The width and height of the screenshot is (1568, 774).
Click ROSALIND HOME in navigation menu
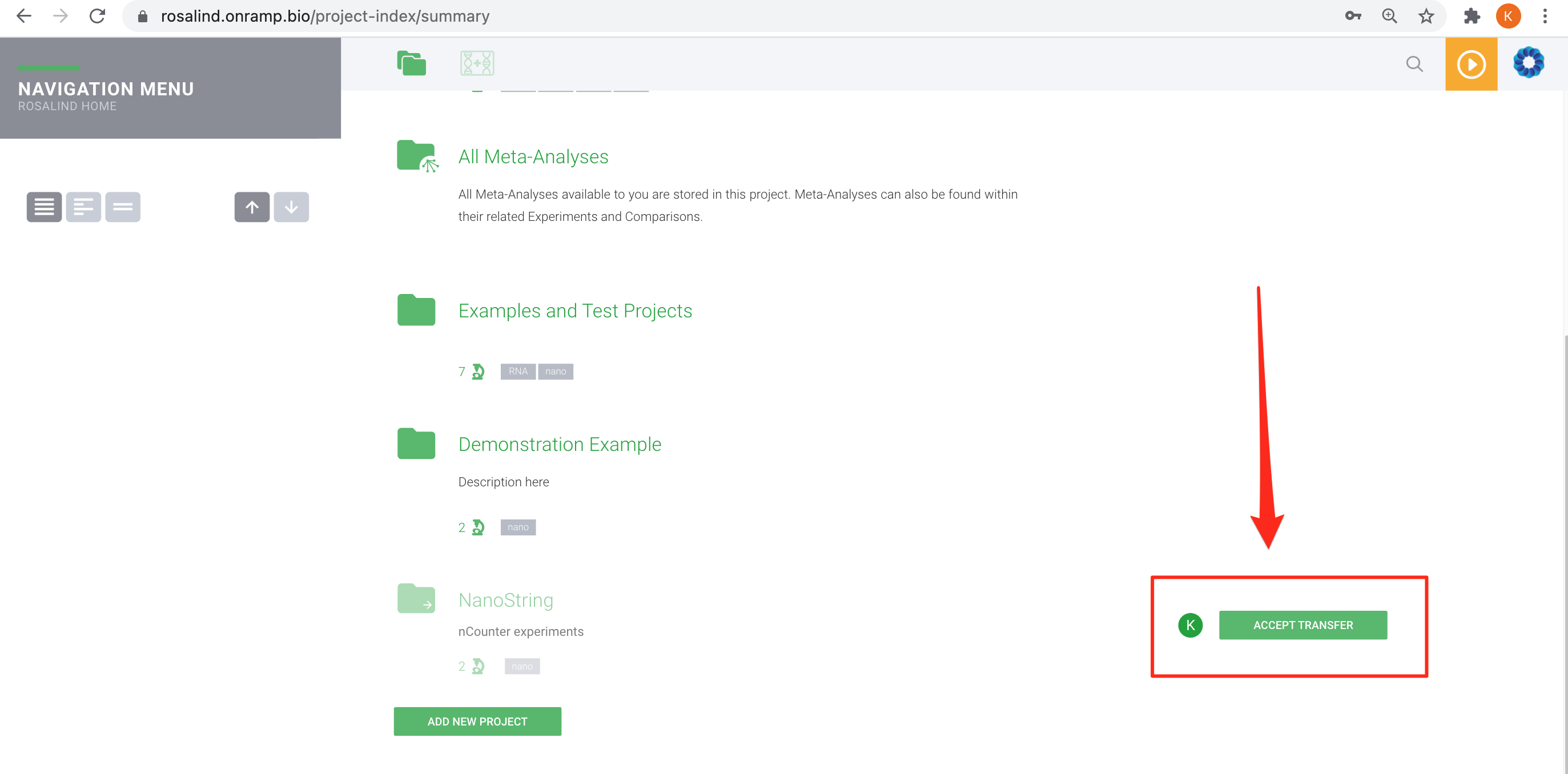(x=67, y=106)
